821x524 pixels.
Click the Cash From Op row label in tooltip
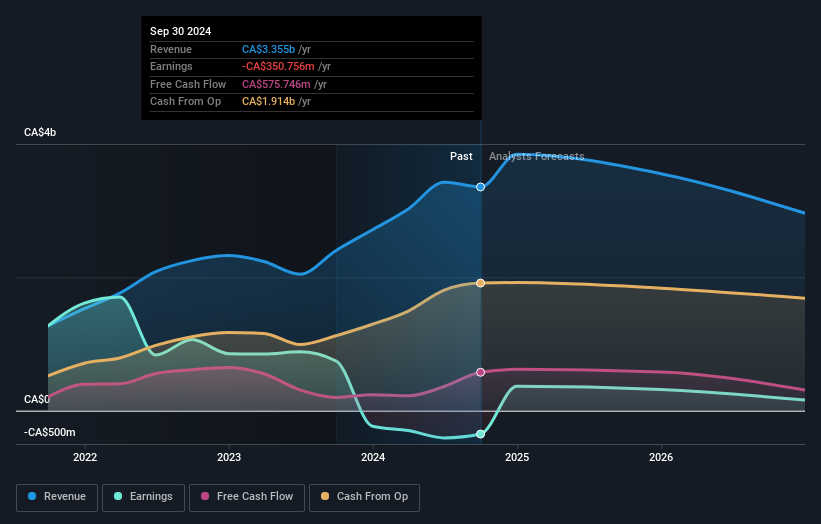(x=185, y=102)
